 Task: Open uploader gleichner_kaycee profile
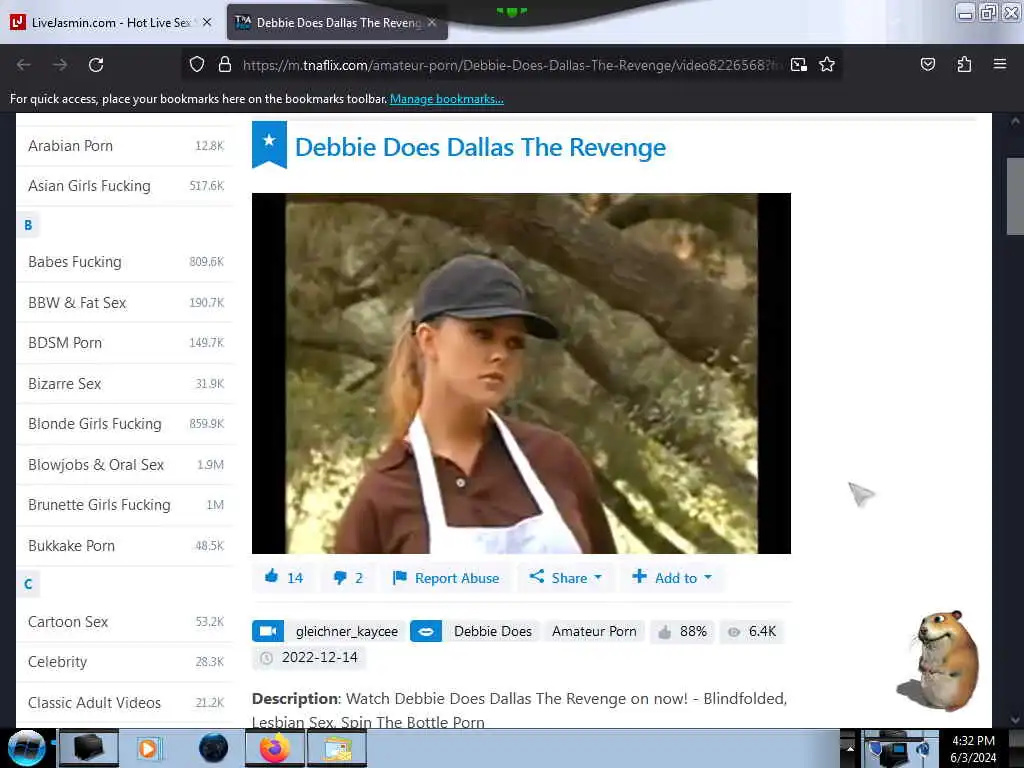click(347, 632)
